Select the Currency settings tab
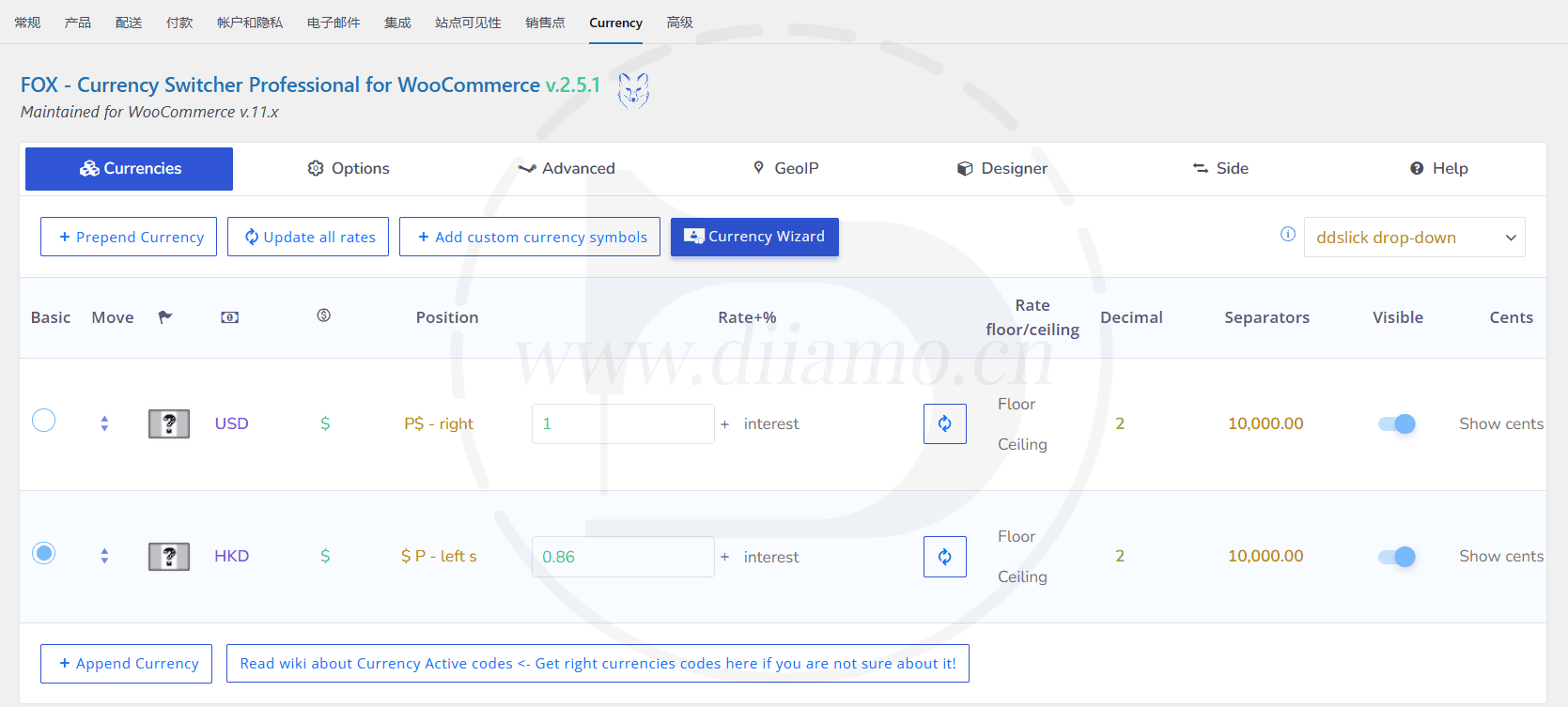1568x707 pixels. 615,23
